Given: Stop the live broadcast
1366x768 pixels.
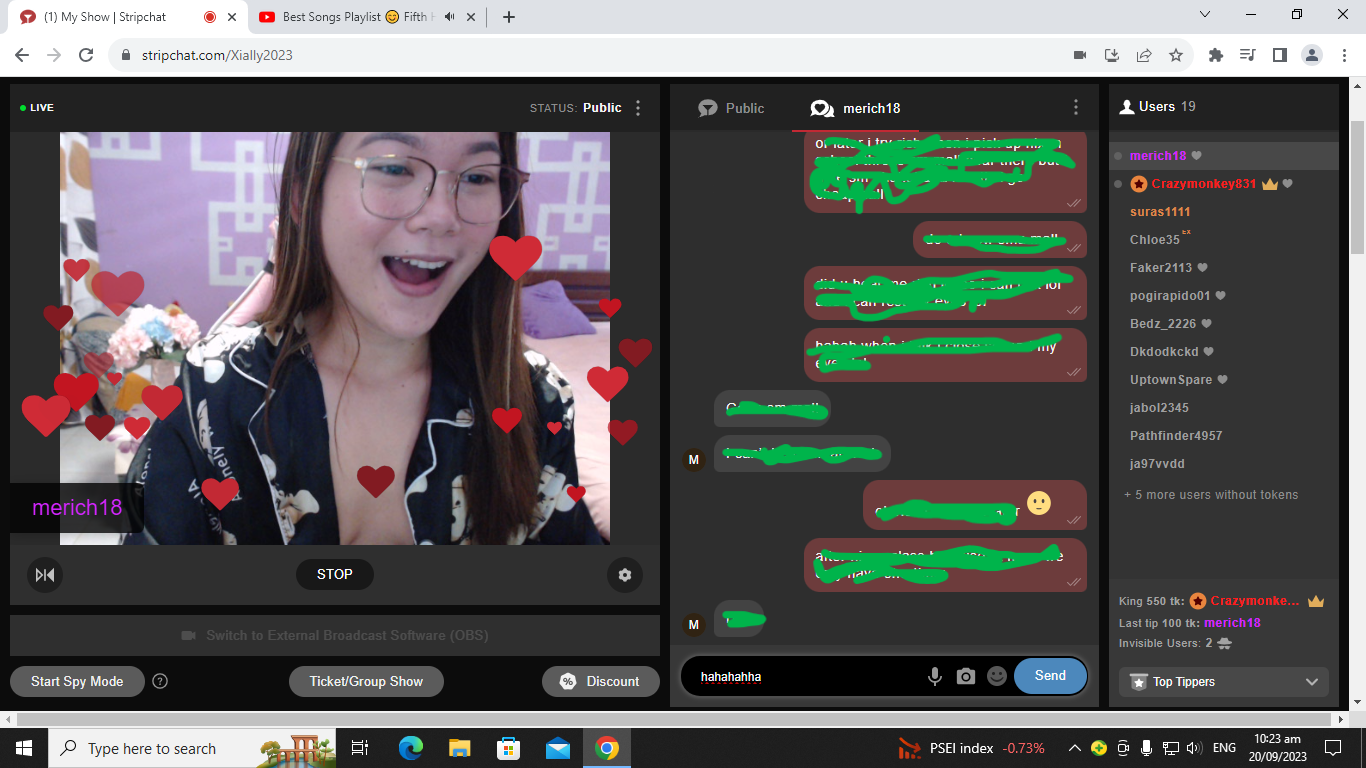Looking at the screenshot, I should tap(335, 574).
